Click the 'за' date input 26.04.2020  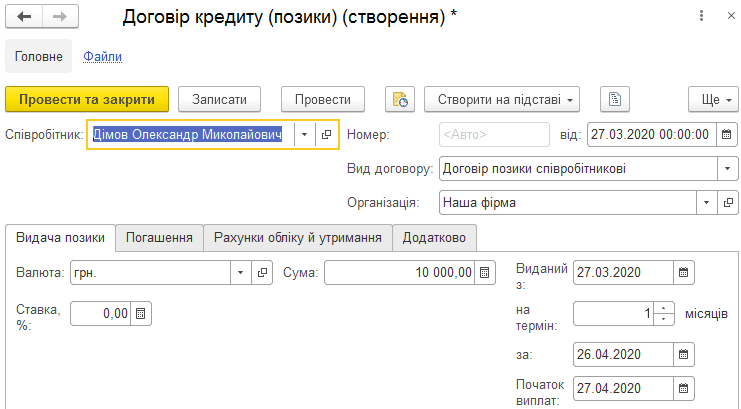coord(623,355)
